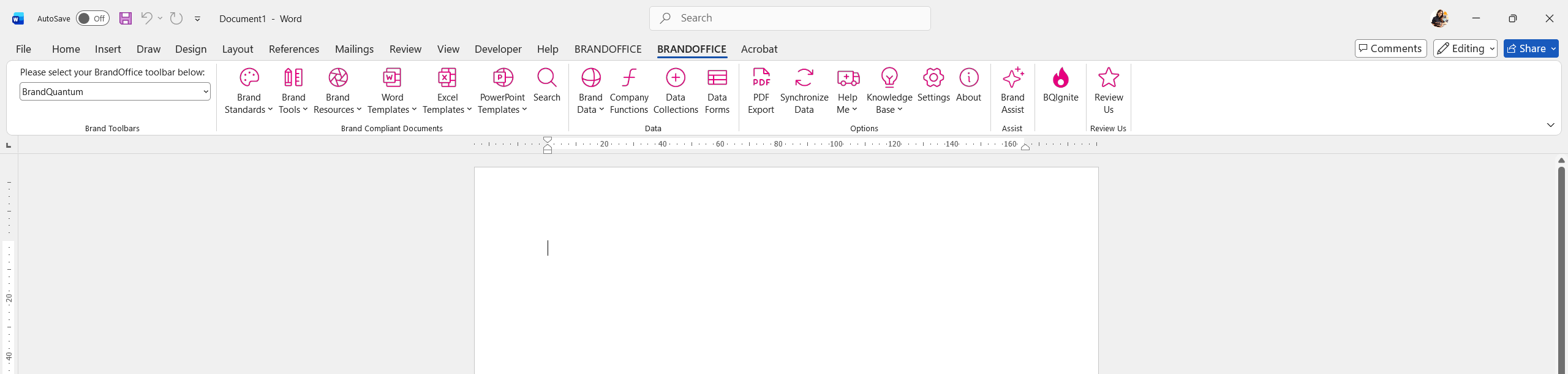
Task: Open Data Forms
Action: pos(717,91)
